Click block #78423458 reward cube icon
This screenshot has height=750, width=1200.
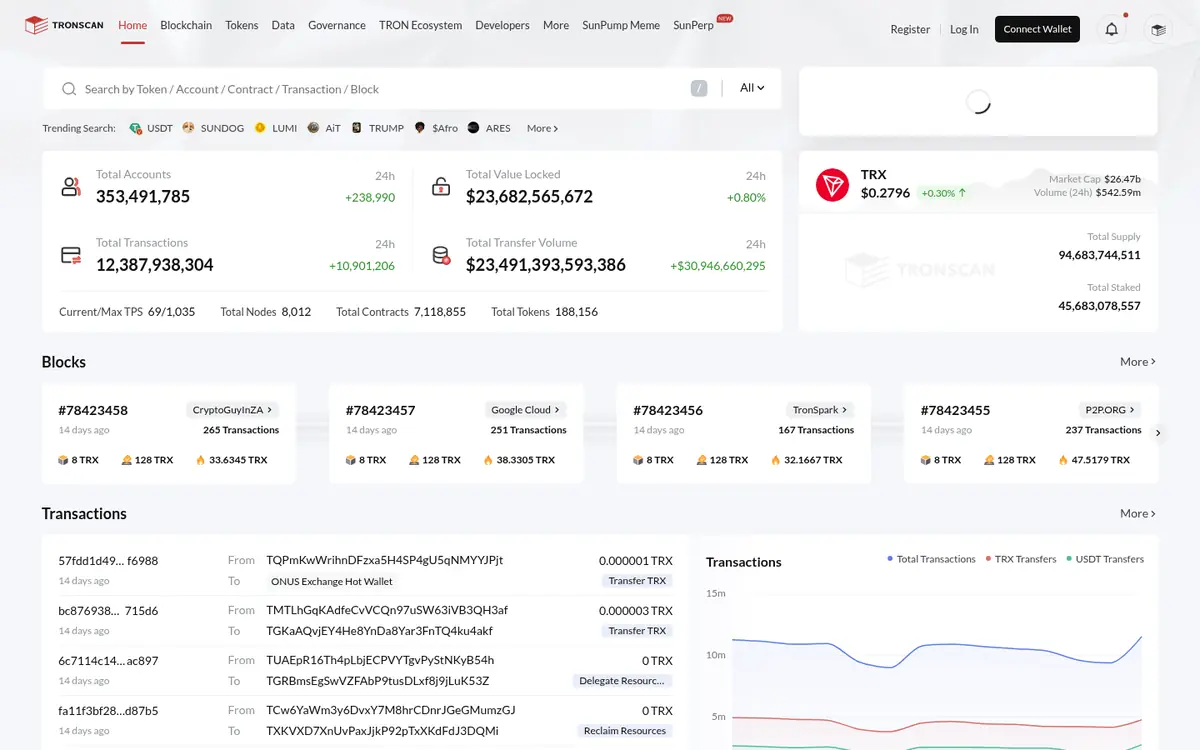point(64,460)
